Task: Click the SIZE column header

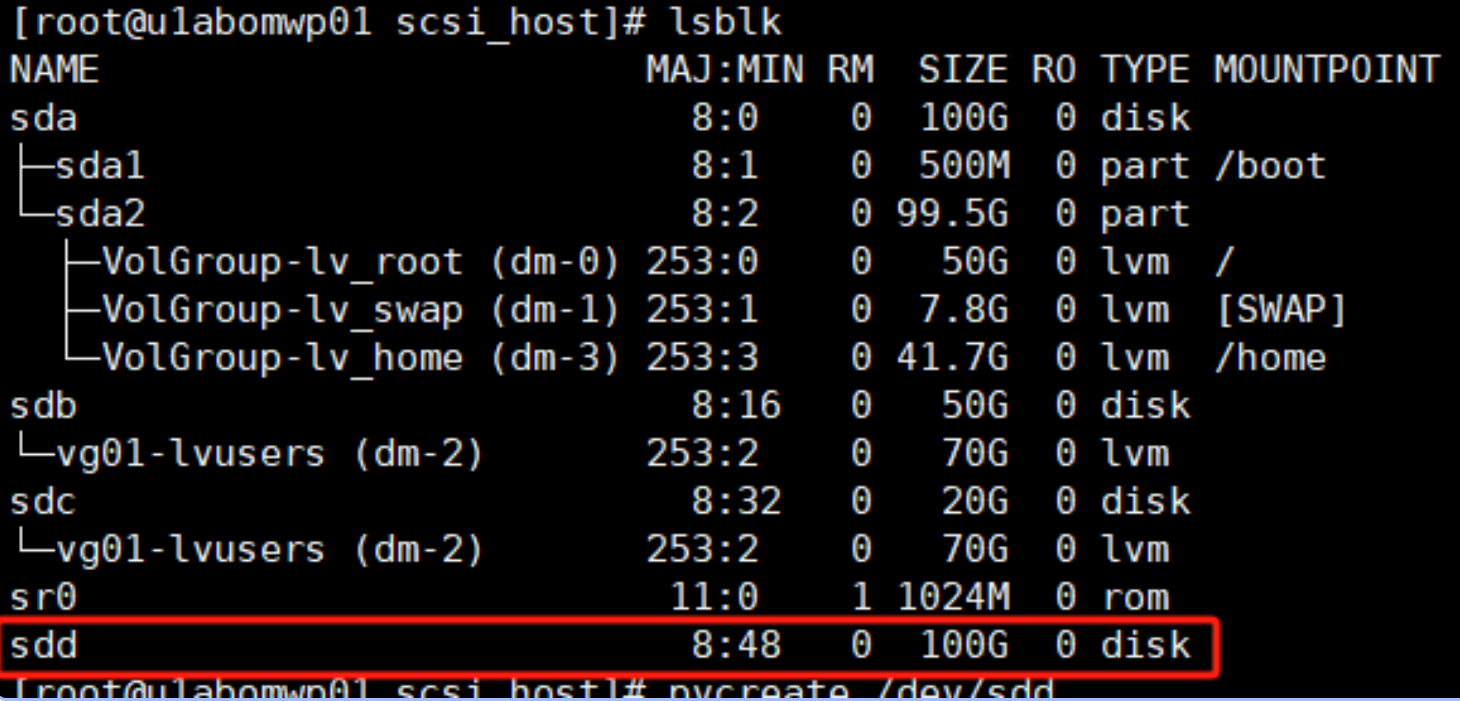Action: pyautogui.click(x=963, y=70)
